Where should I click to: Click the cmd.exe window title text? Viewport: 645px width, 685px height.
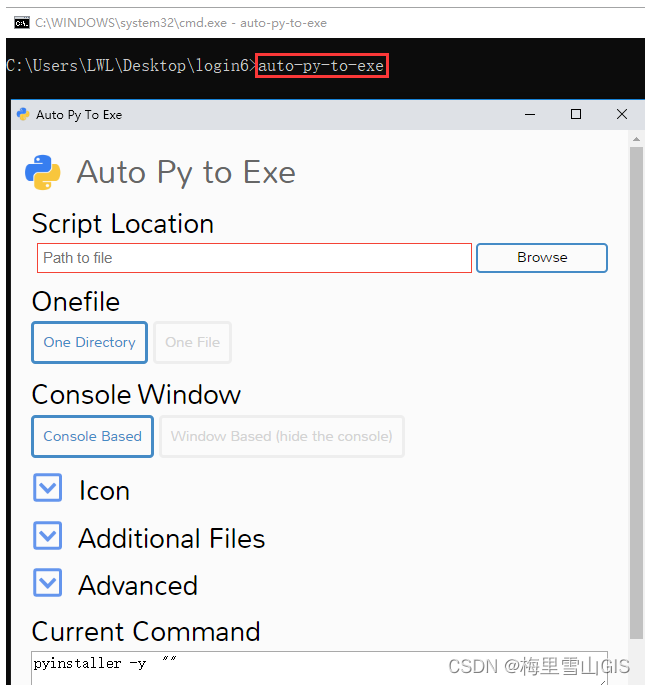[x=181, y=23]
